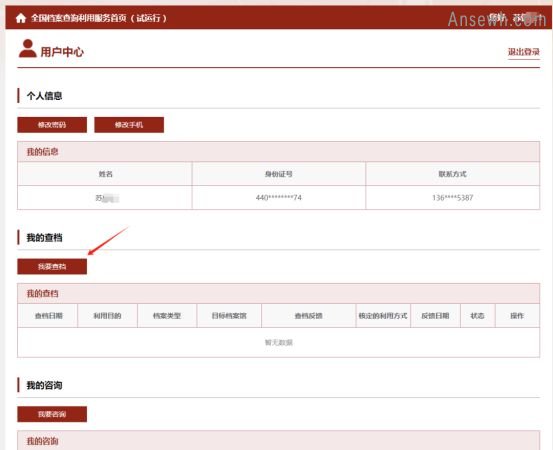Click the 修改密码 button

[x=52, y=125]
